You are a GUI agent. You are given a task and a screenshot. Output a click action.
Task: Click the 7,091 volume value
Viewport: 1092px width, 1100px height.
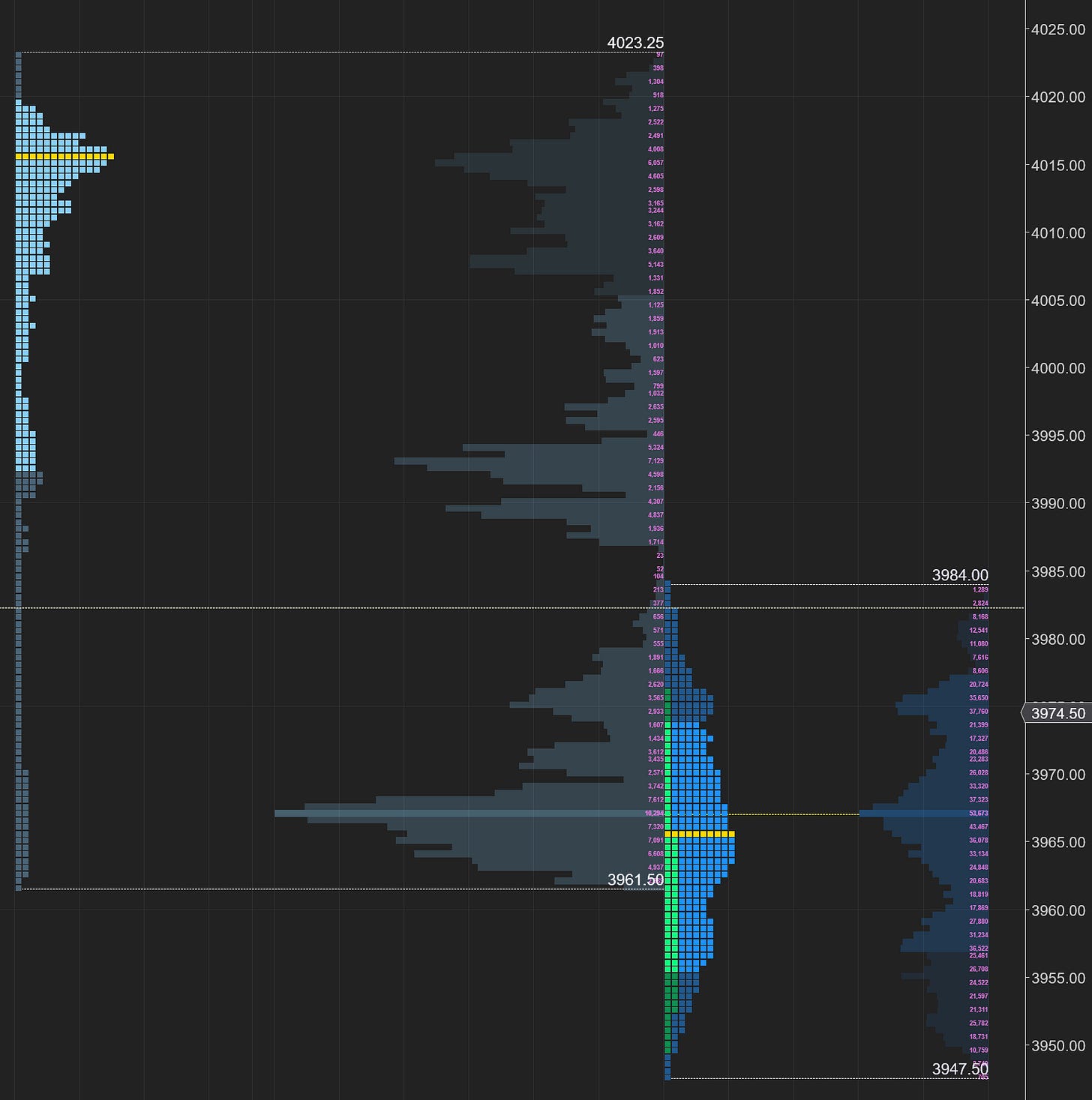coord(655,841)
